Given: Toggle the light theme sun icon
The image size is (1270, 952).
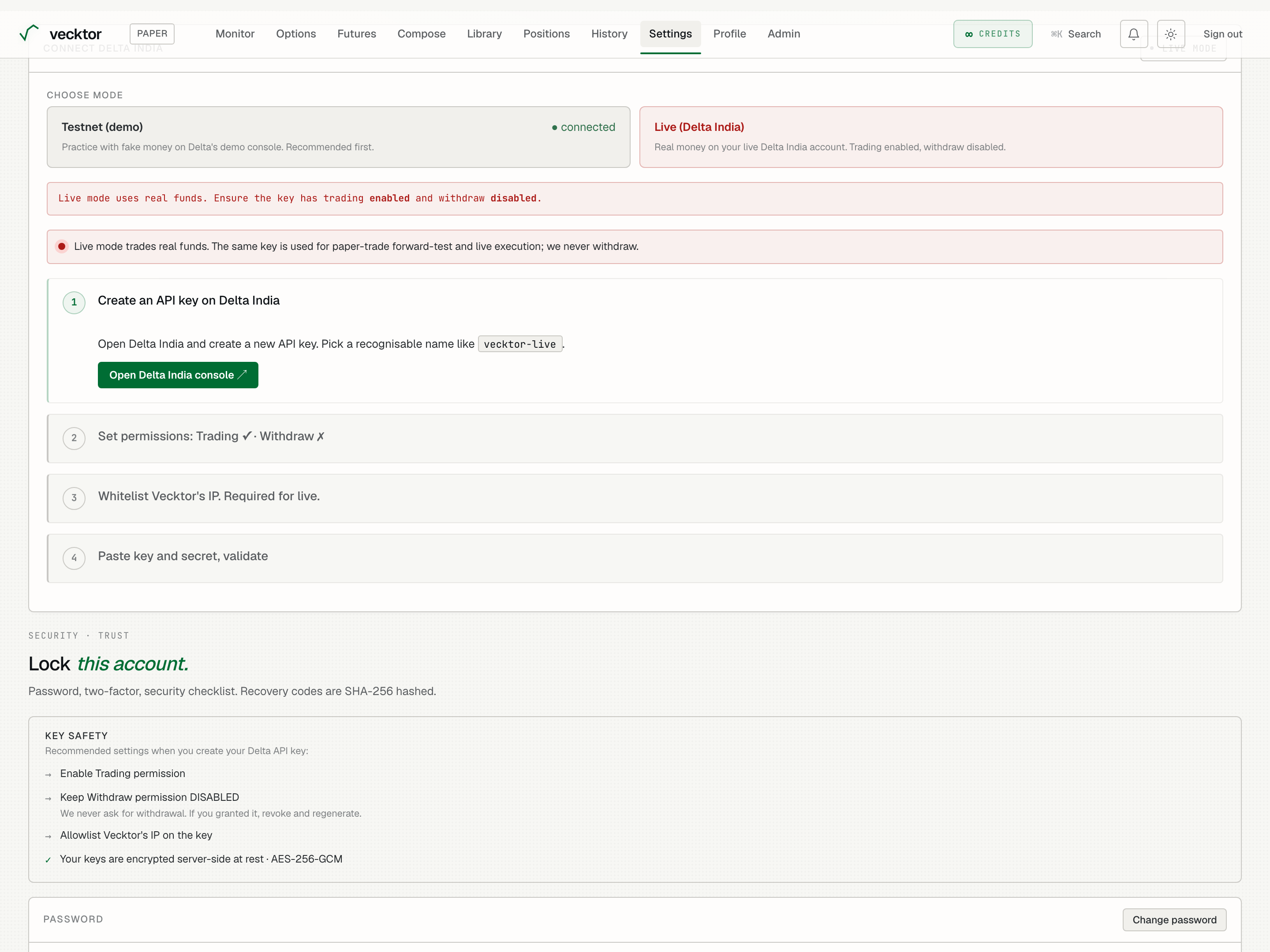Looking at the screenshot, I should [x=1171, y=34].
